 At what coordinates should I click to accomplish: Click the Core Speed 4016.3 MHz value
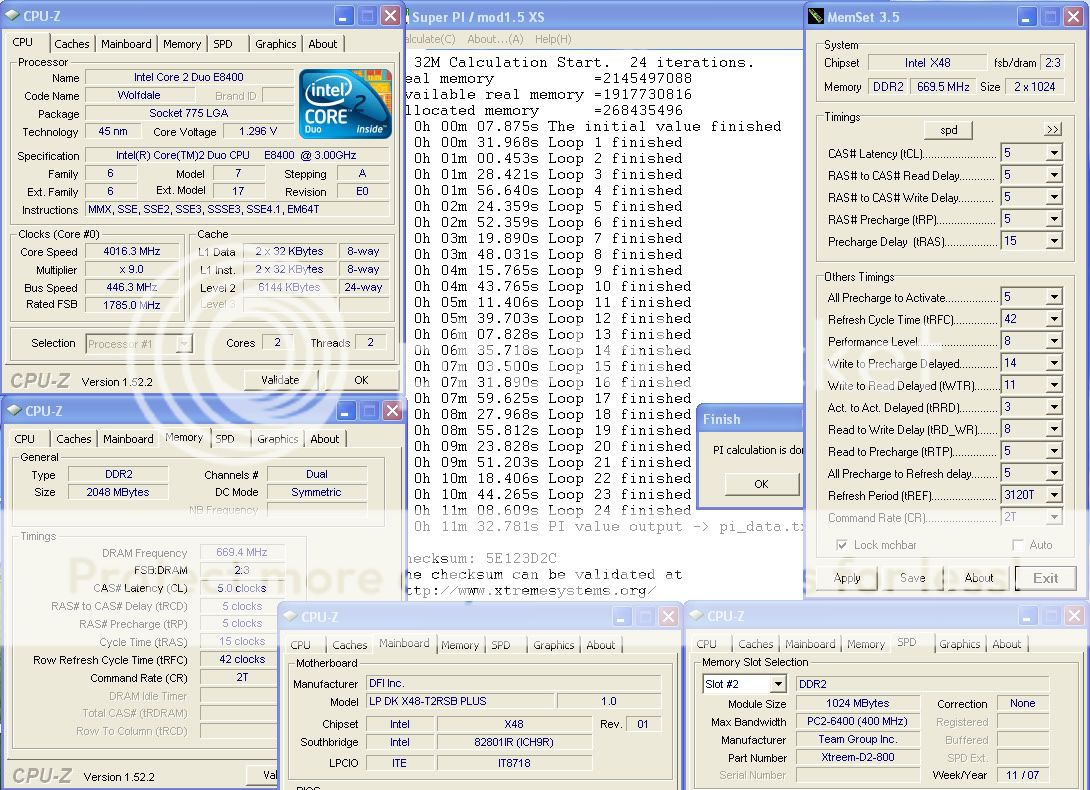pos(132,251)
